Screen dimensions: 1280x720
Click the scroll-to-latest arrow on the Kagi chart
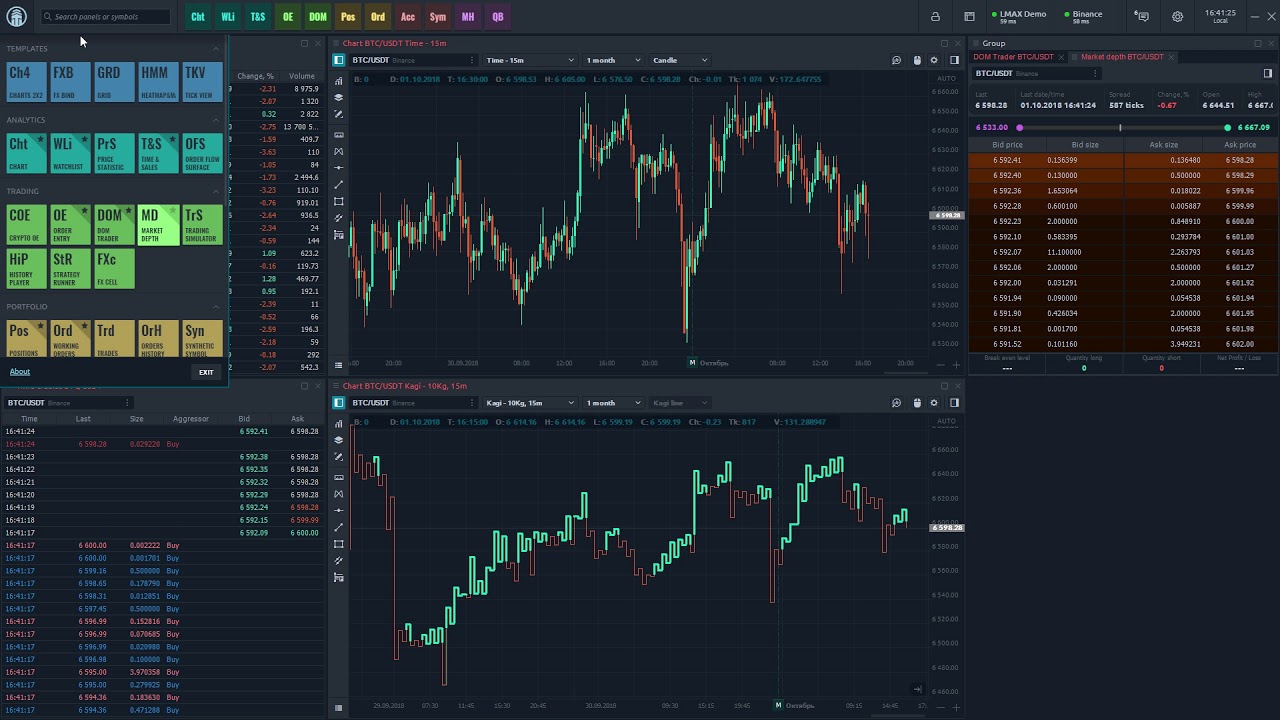pos(917,689)
